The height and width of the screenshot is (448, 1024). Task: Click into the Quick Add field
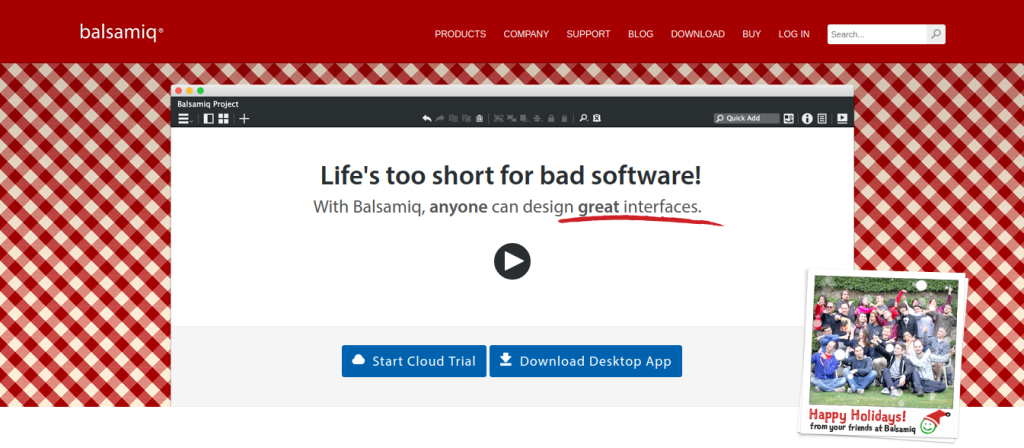point(746,118)
